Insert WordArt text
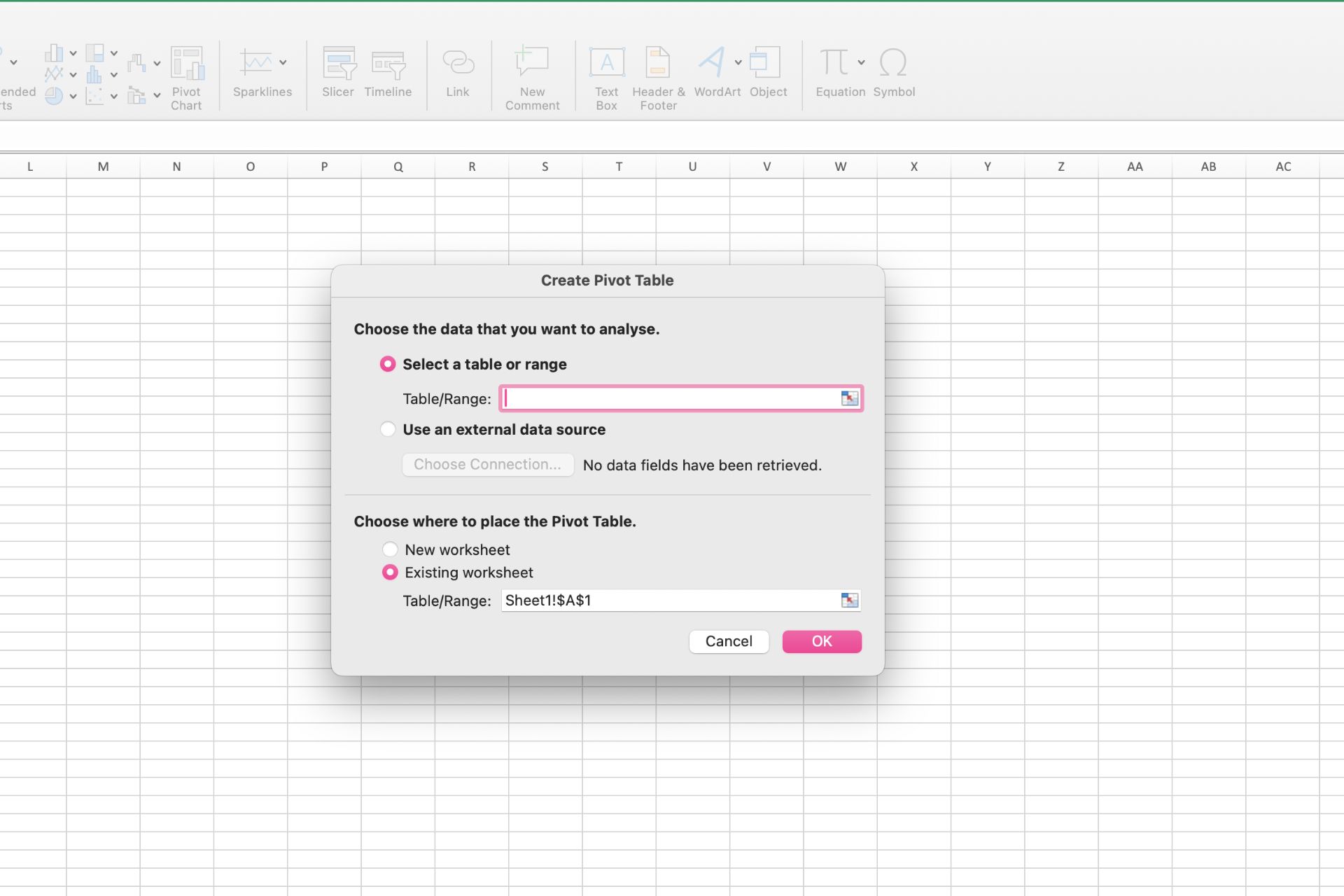Image resolution: width=1344 pixels, height=896 pixels. point(713,62)
